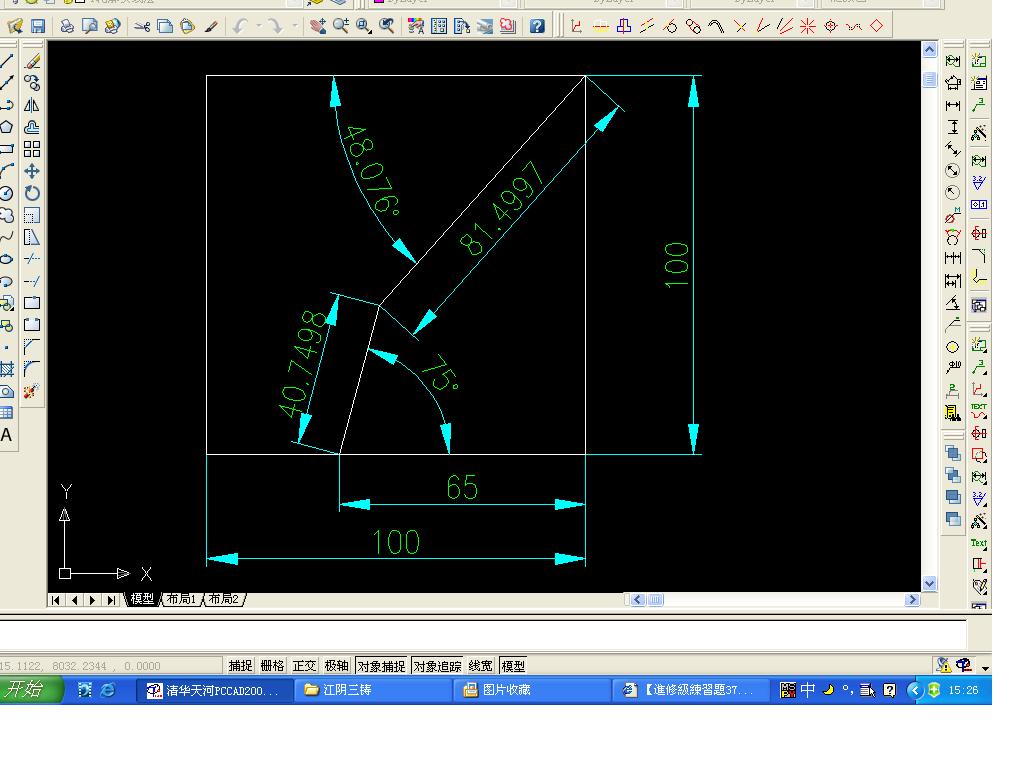Viewport: 1024px width, 768px height.
Task: Switch to the 布局1 layout tab
Action: 181,599
